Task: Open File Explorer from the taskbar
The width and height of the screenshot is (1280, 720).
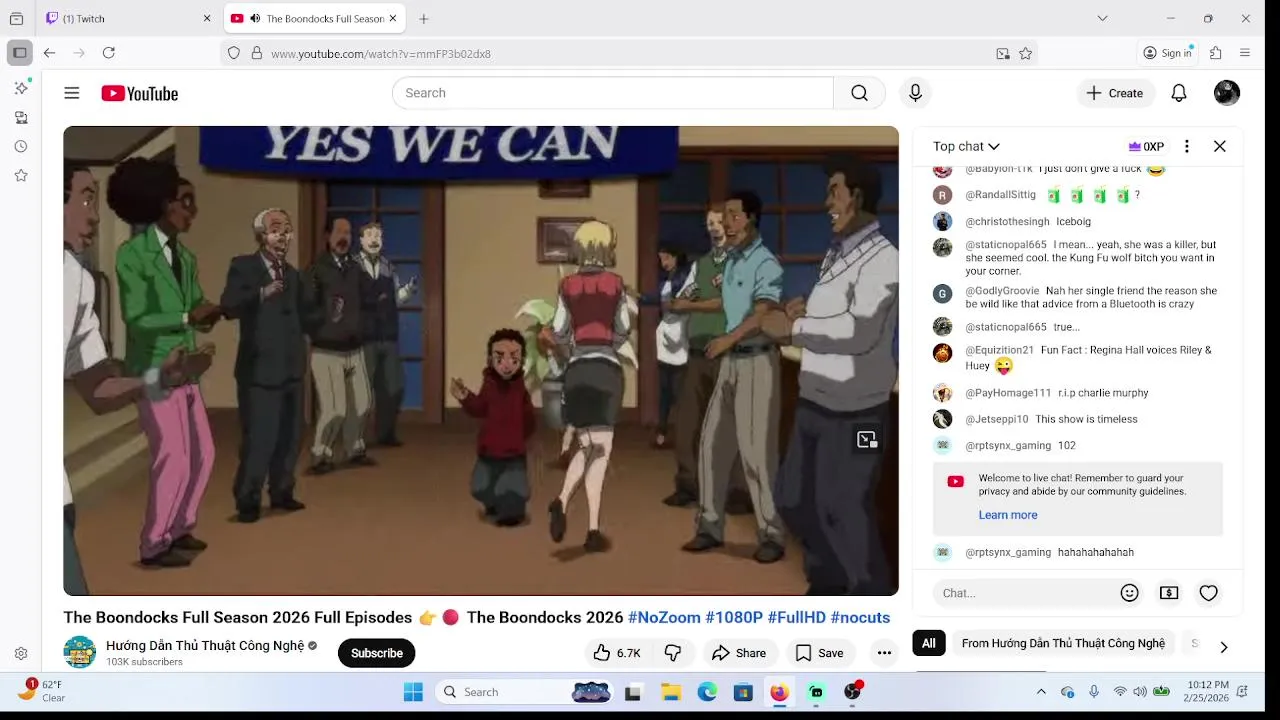Action: (x=671, y=692)
